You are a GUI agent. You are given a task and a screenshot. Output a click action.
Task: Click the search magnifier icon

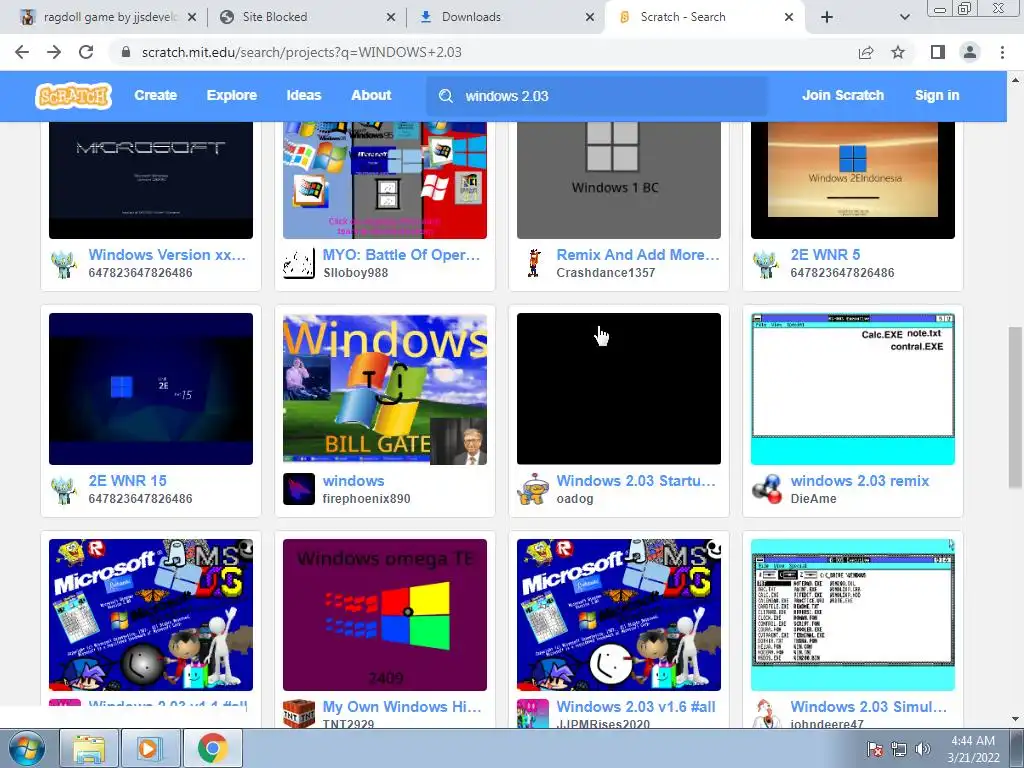tap(446, 96)
